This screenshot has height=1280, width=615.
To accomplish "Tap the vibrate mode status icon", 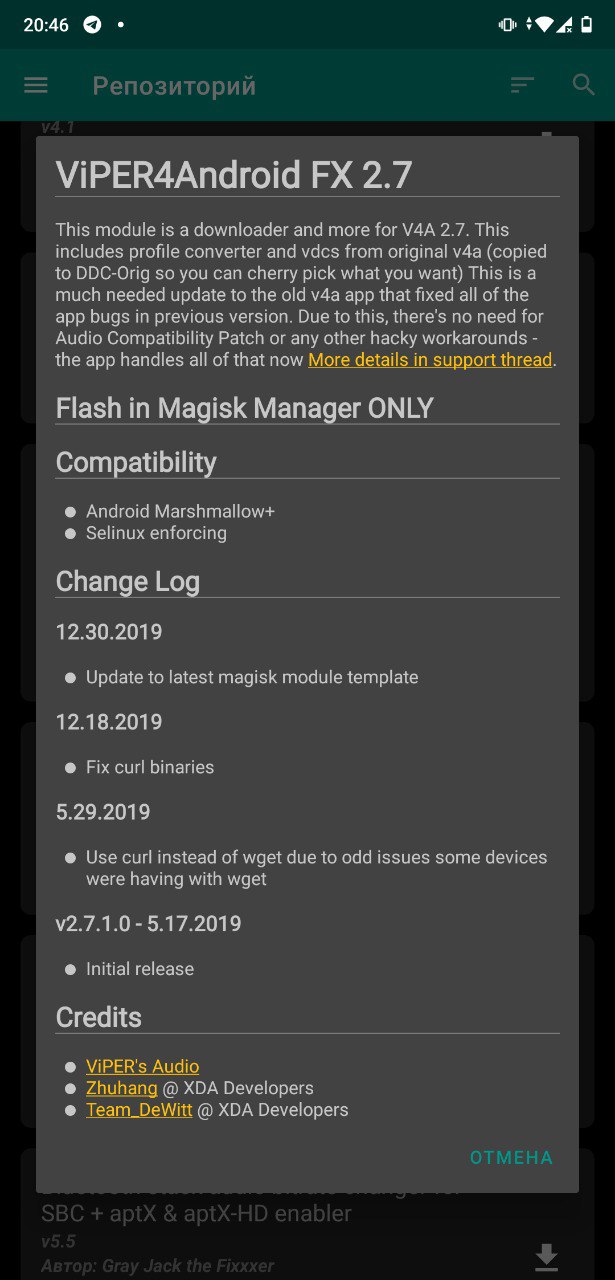I will 508,24.
